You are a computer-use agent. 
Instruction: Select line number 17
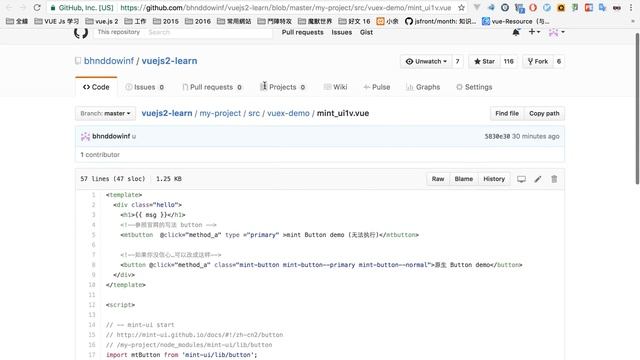92,355
